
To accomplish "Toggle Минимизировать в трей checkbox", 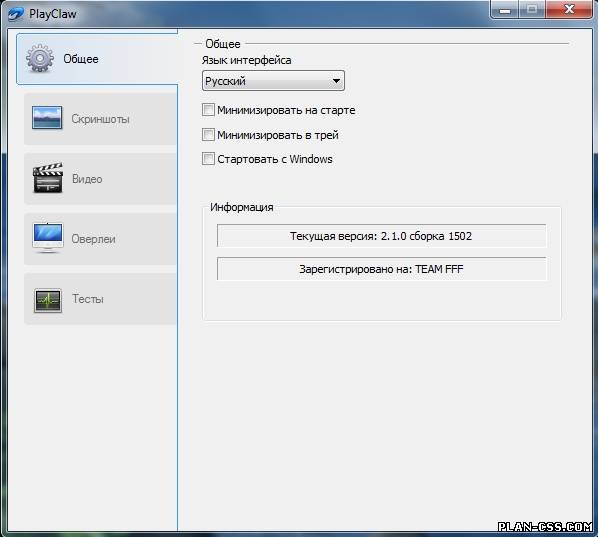I will [x=208, y=135].
